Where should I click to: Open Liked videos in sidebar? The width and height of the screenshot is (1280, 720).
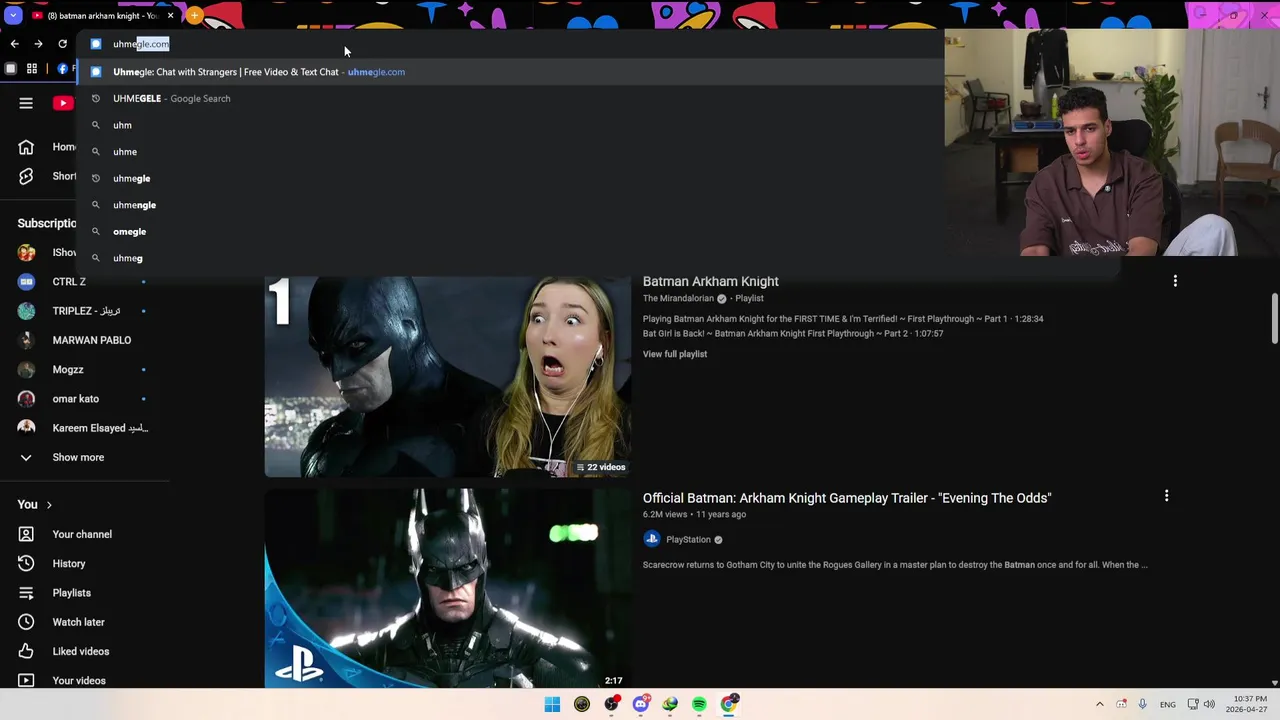click(80, 651)
